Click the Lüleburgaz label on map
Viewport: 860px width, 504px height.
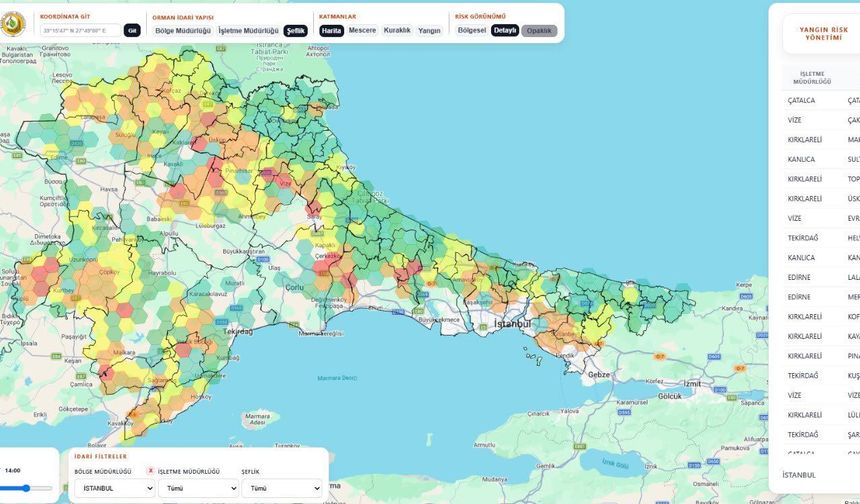click(211, 225)
